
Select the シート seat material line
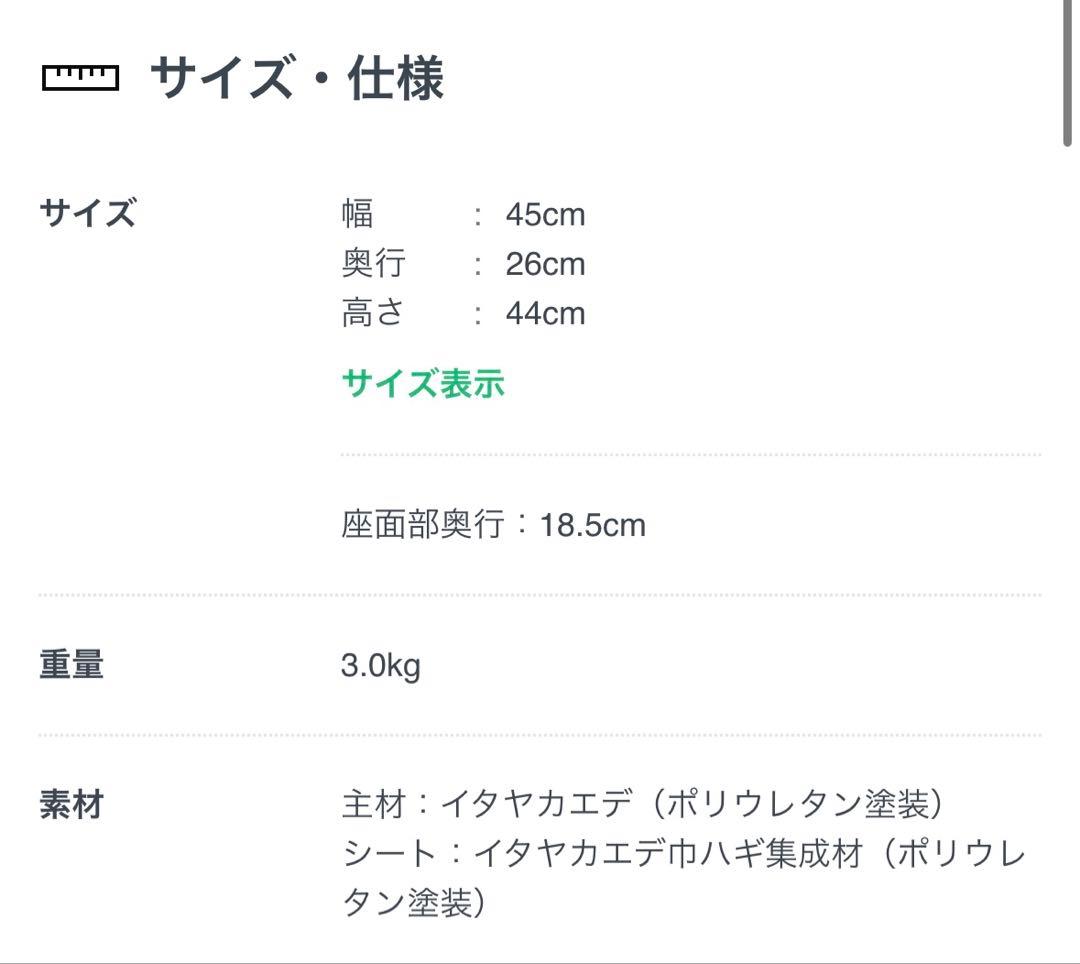click(689, 852)
